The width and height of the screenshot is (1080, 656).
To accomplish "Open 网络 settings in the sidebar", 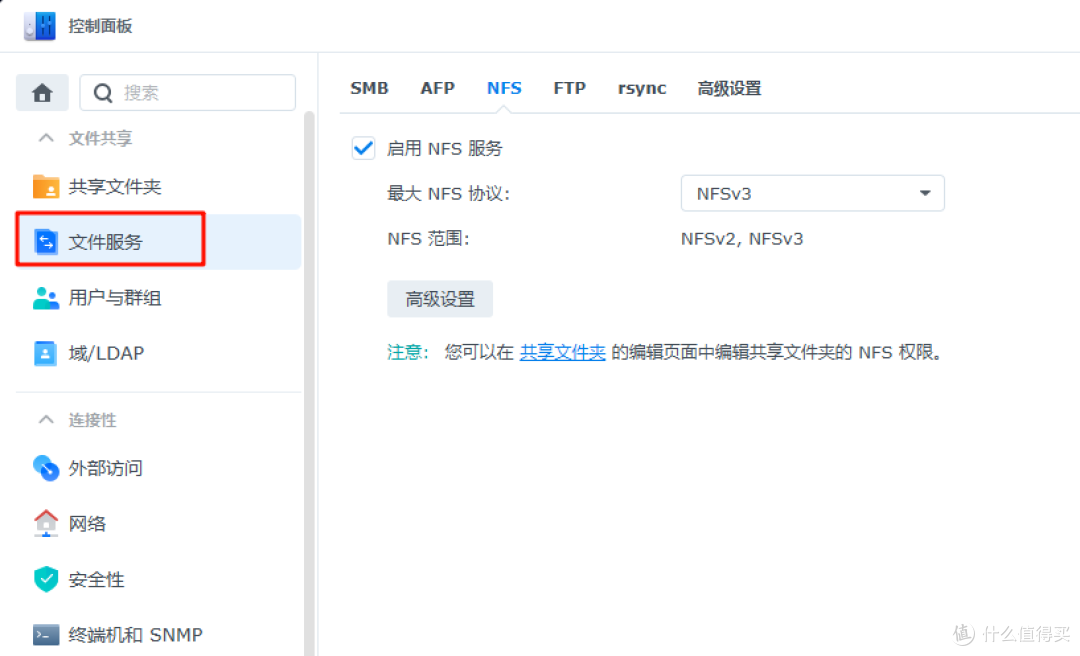I will tap(87, 523).
